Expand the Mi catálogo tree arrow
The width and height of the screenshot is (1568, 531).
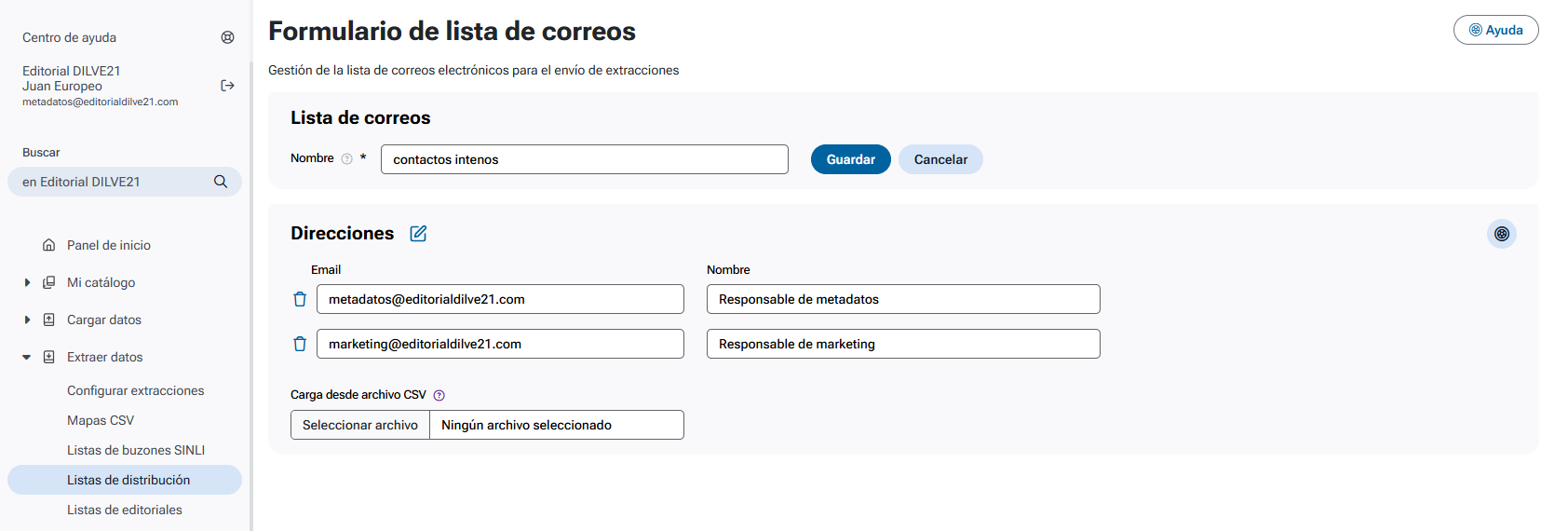click(27, 282)
